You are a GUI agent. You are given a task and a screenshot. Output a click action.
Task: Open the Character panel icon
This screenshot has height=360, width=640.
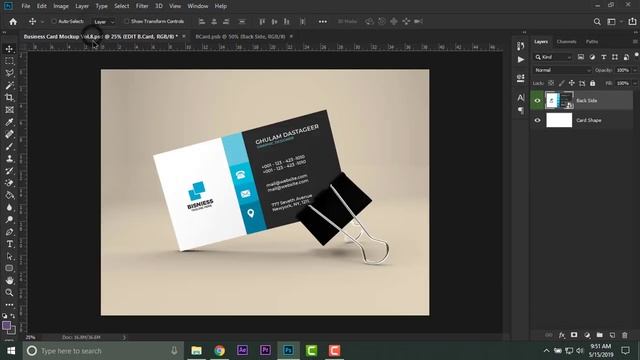[520, 98]
